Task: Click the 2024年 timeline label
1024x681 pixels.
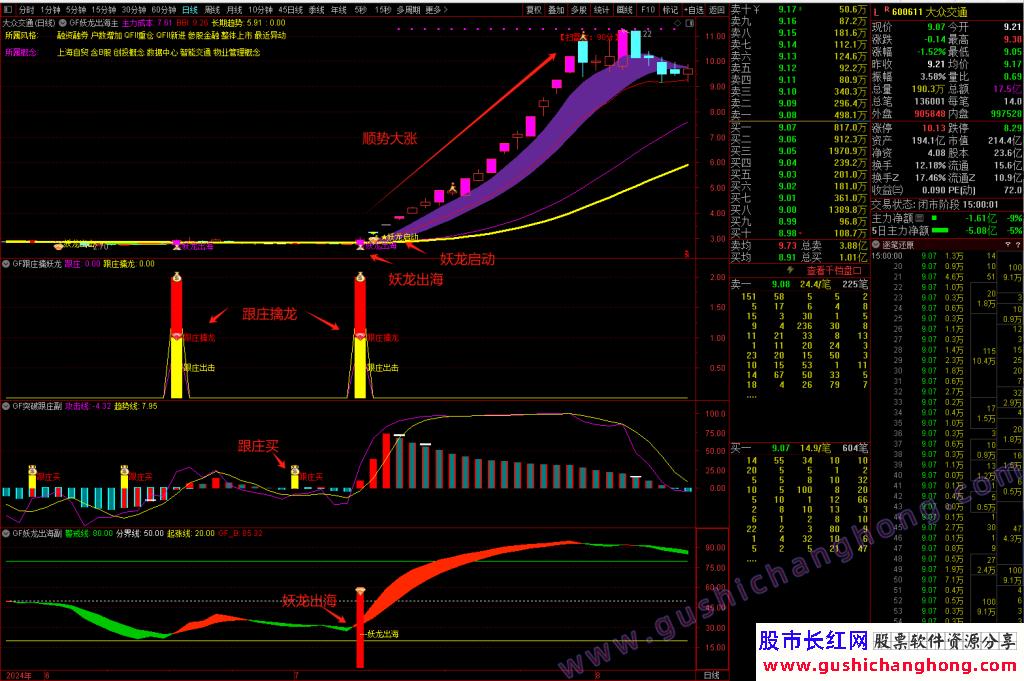Action: [x=18, y=675]
